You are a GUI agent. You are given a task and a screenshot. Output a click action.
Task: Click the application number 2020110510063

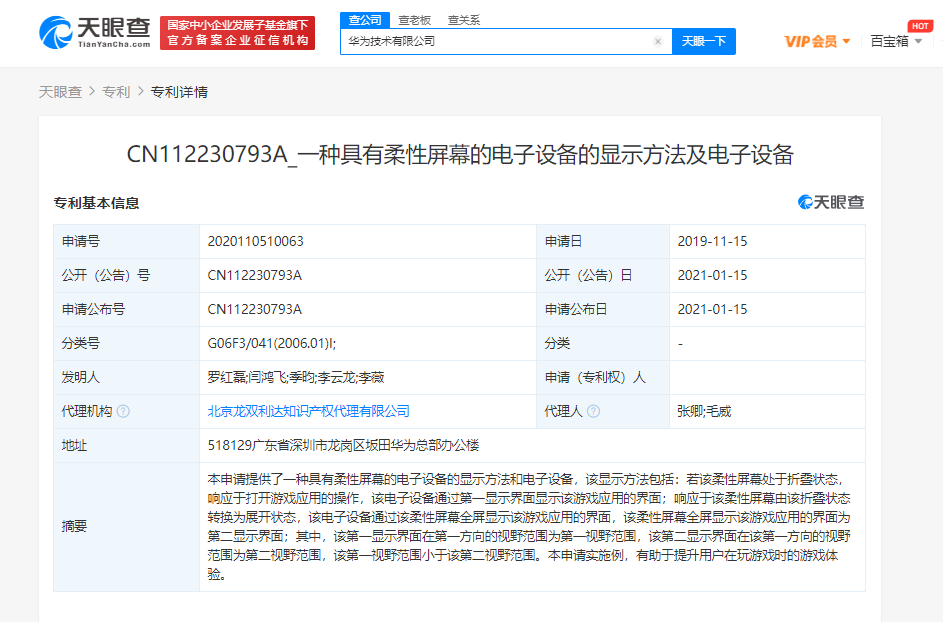pyautogui.click(x=255, y=241)
